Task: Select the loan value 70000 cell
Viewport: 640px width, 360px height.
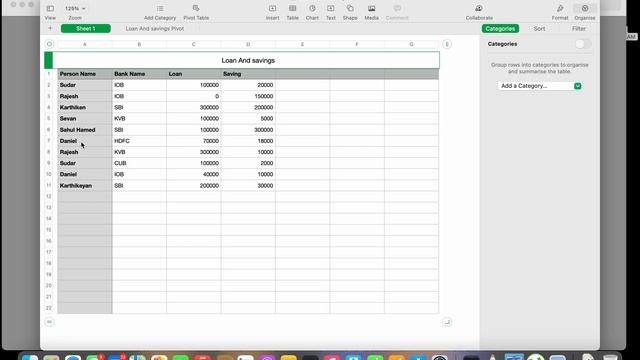Action: pos(193,141)
